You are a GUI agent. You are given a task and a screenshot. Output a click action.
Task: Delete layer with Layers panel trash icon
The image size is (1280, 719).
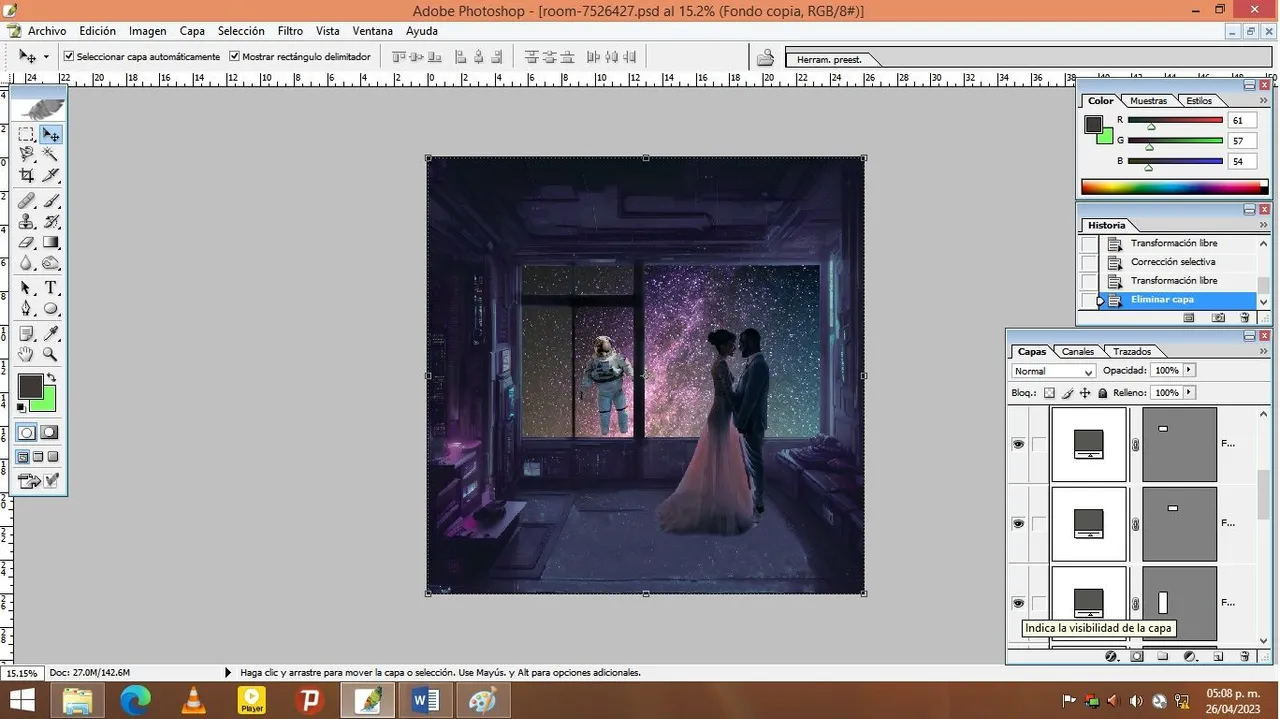coord(1245,657)
